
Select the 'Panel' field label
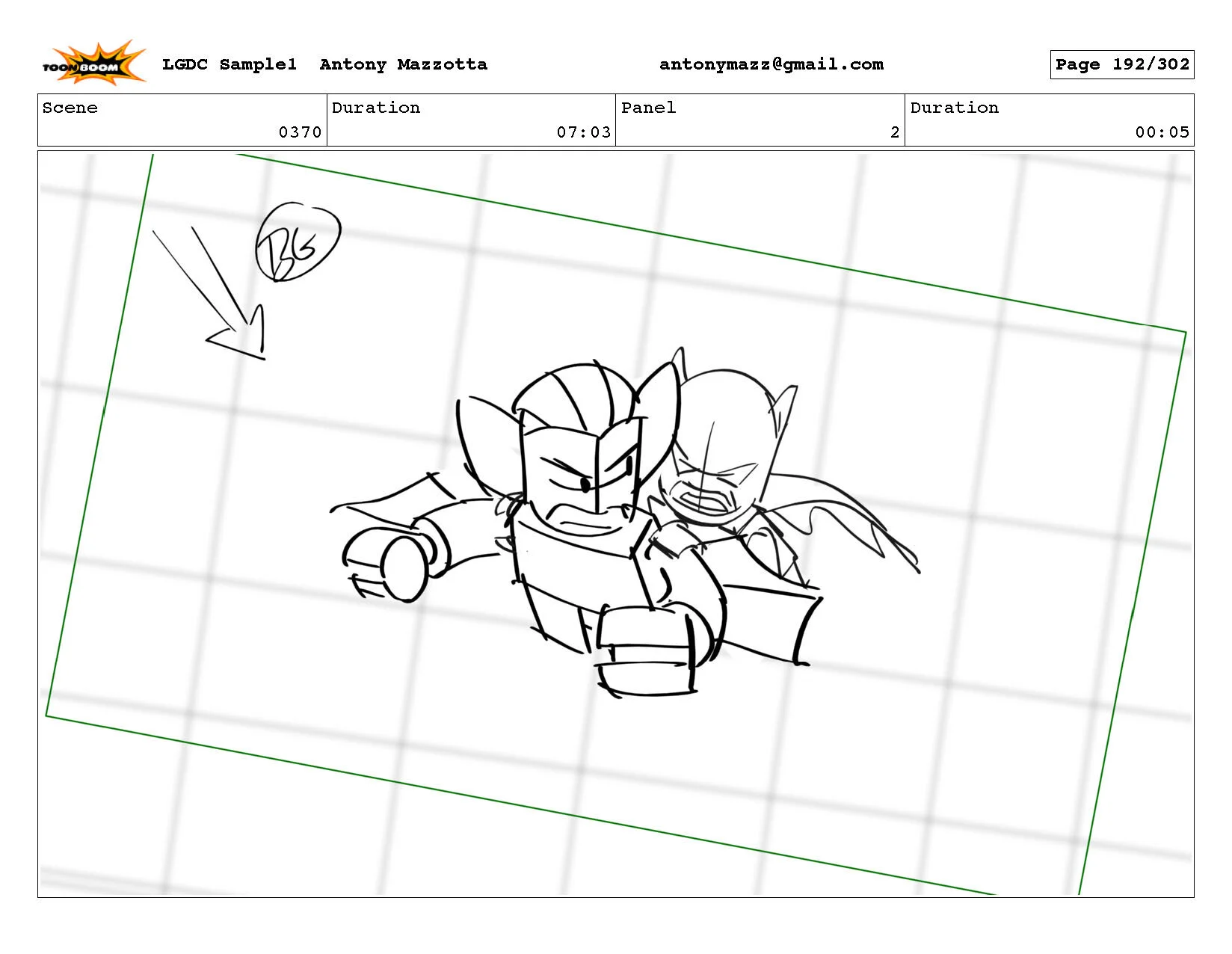(x=649, y=108)
